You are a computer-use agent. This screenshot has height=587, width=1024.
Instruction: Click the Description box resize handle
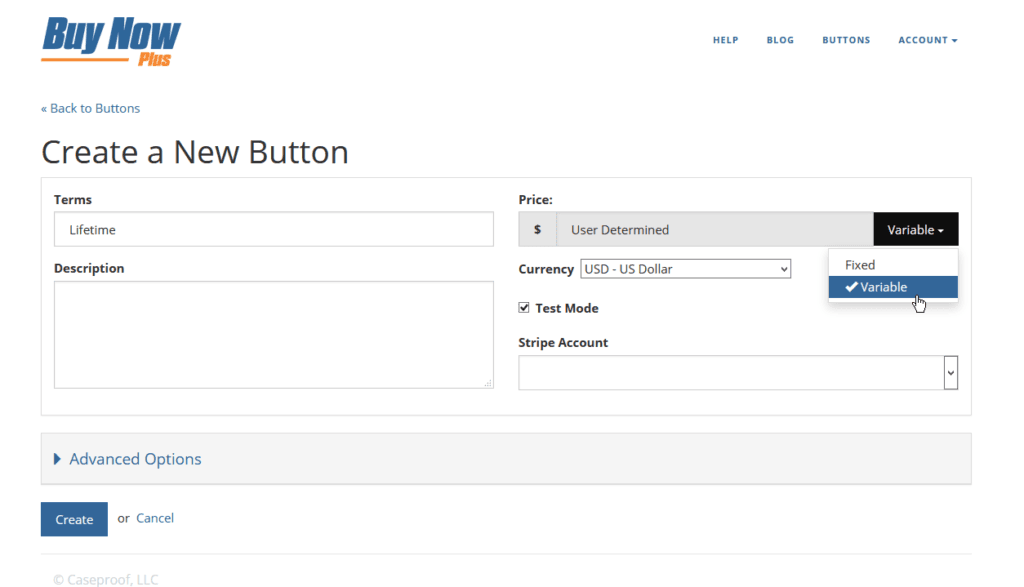[x=488, y=383]
